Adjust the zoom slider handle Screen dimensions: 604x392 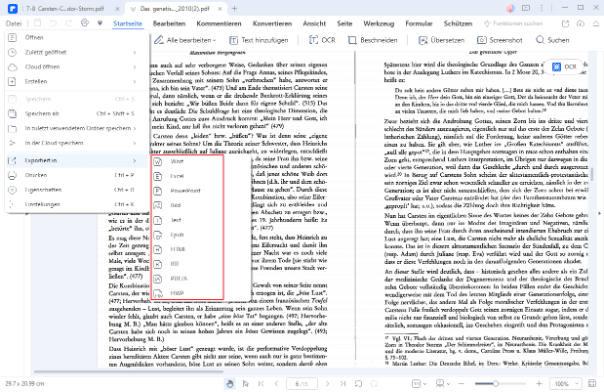pos(496,384)
